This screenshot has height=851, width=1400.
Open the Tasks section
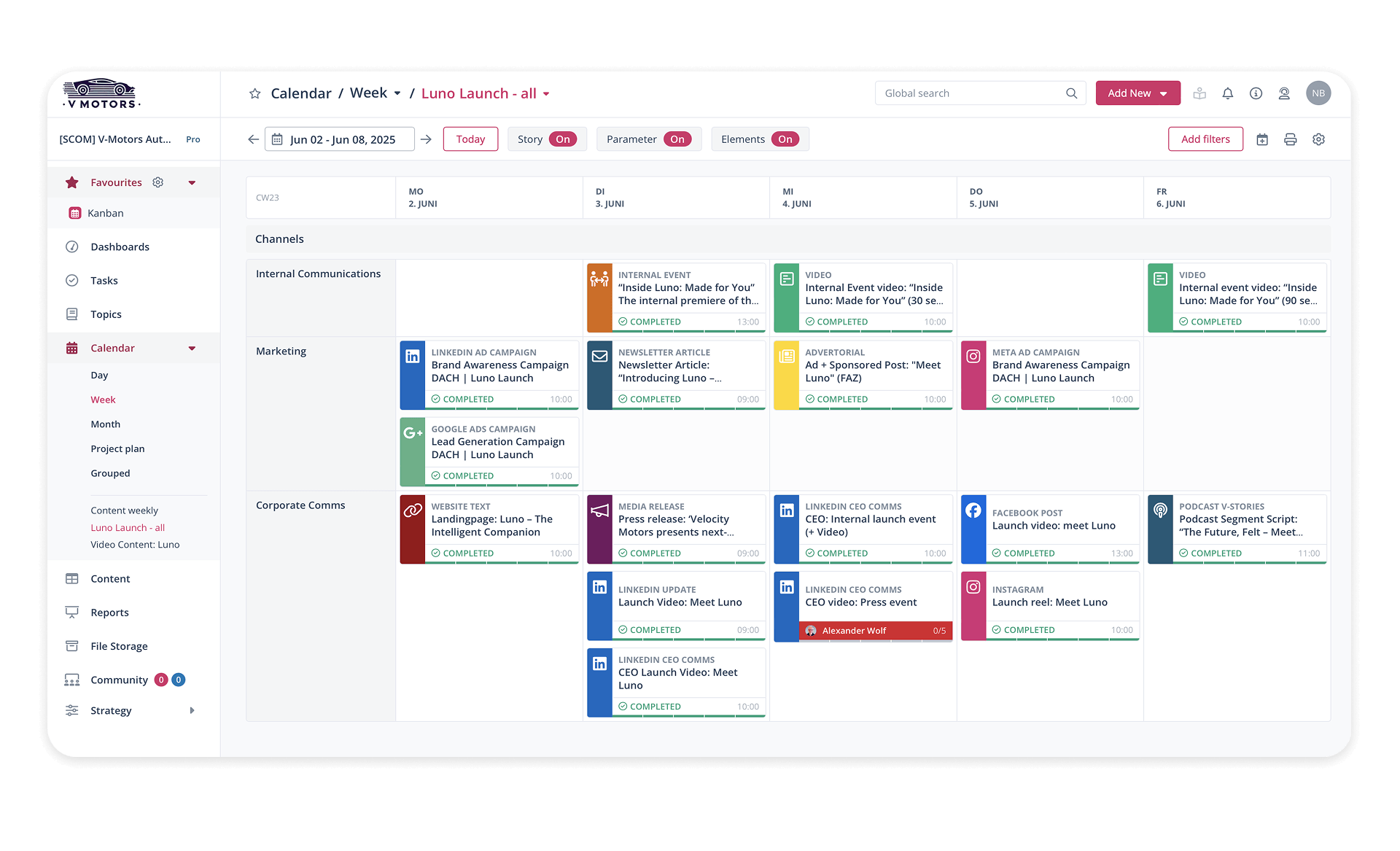(x=104, y=281)
